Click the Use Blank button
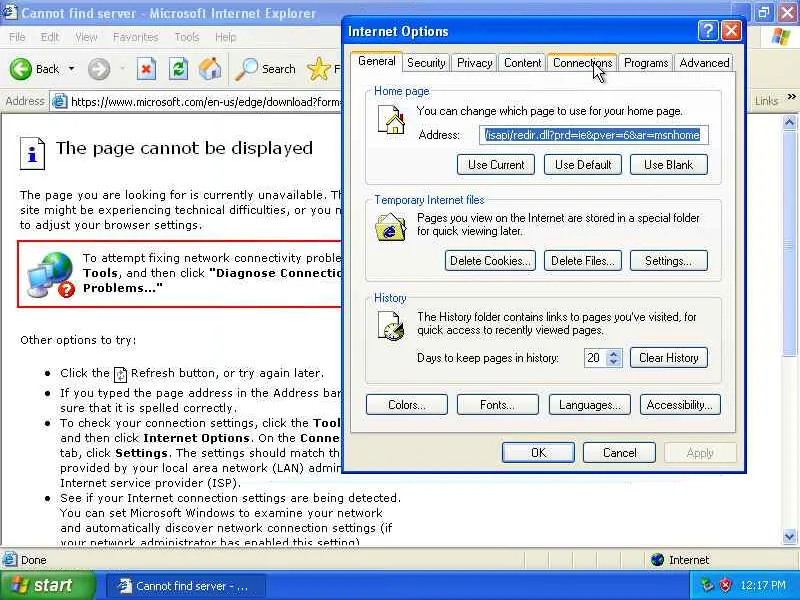 668,165
